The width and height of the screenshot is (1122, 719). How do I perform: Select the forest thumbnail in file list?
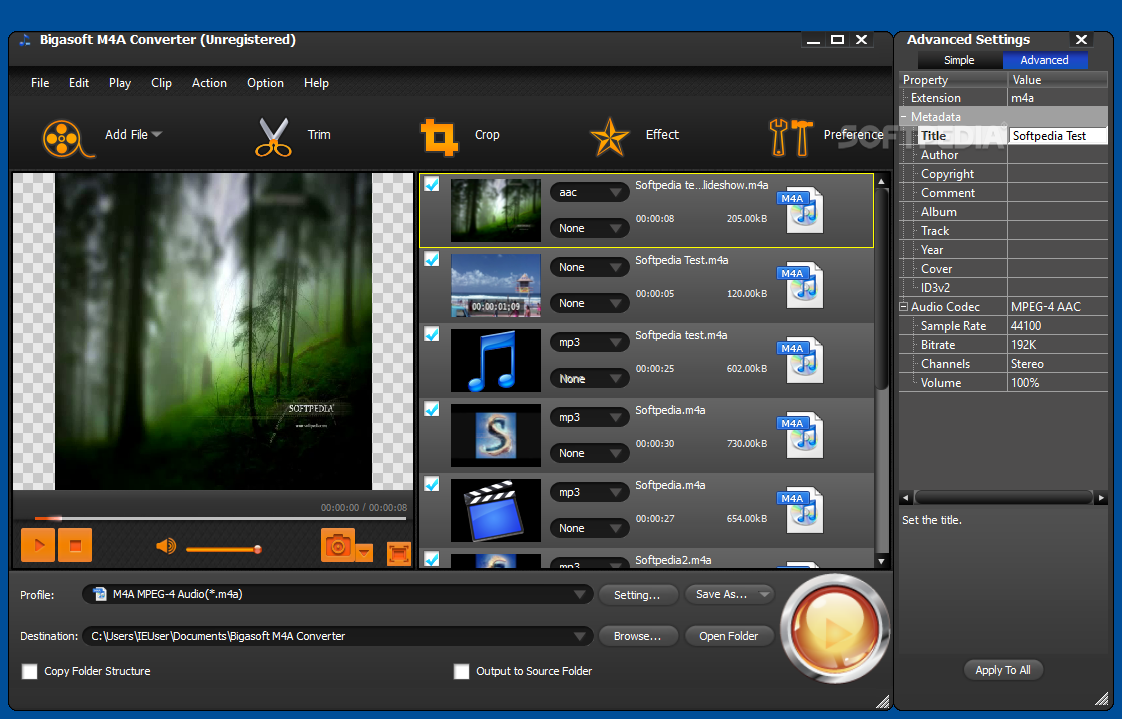tap(496, 210)
